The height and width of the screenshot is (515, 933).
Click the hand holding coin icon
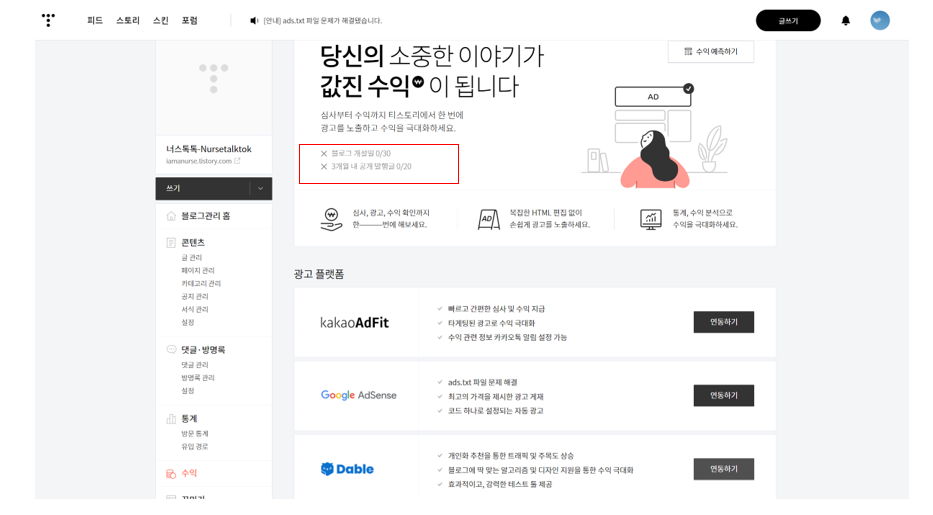coord(331,219)
